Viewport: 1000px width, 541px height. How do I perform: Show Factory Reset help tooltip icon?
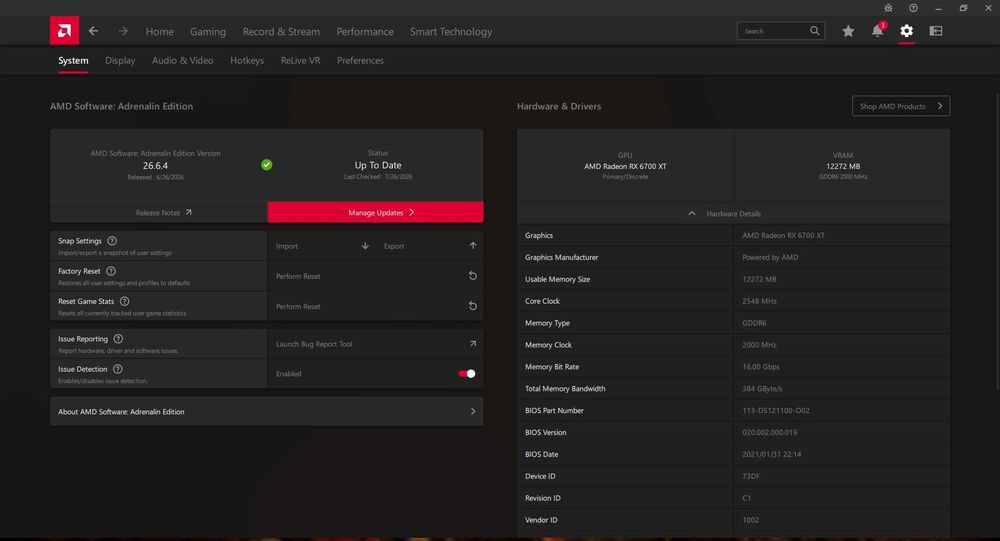[111, 271]
